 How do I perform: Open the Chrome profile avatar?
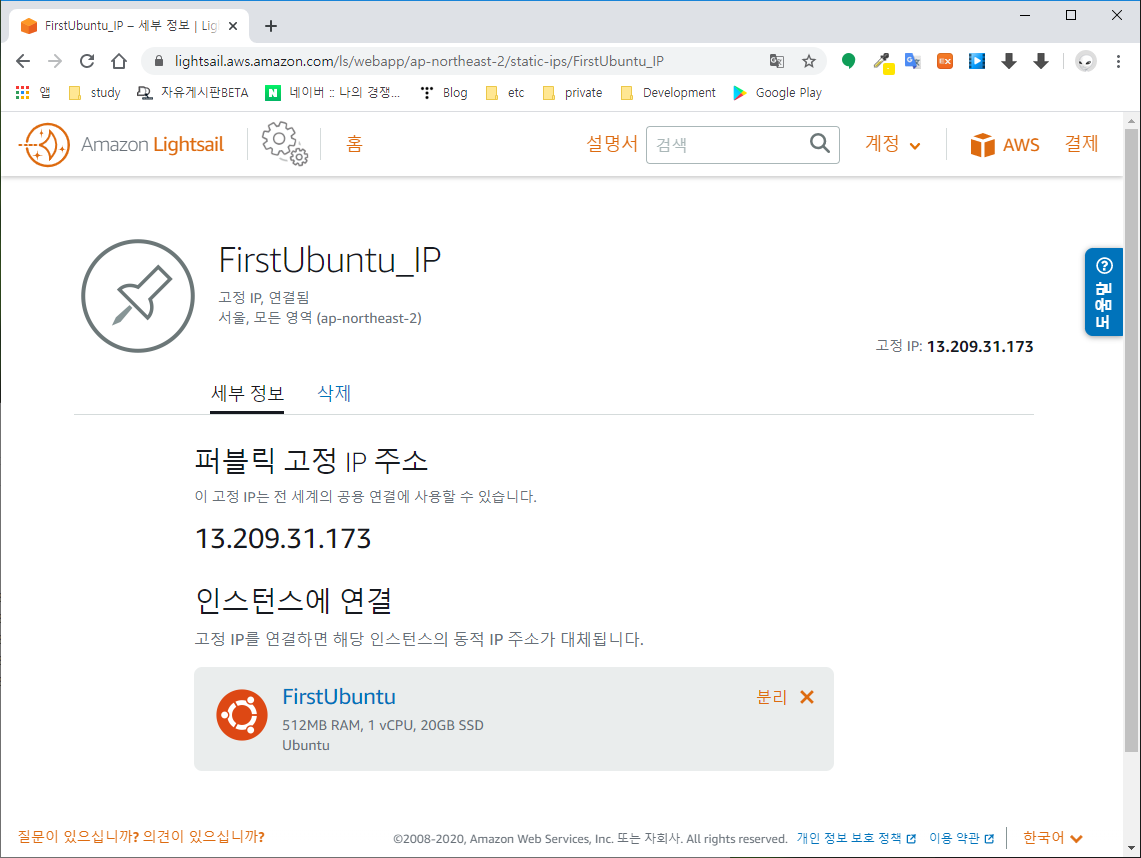pos(1086,61)
